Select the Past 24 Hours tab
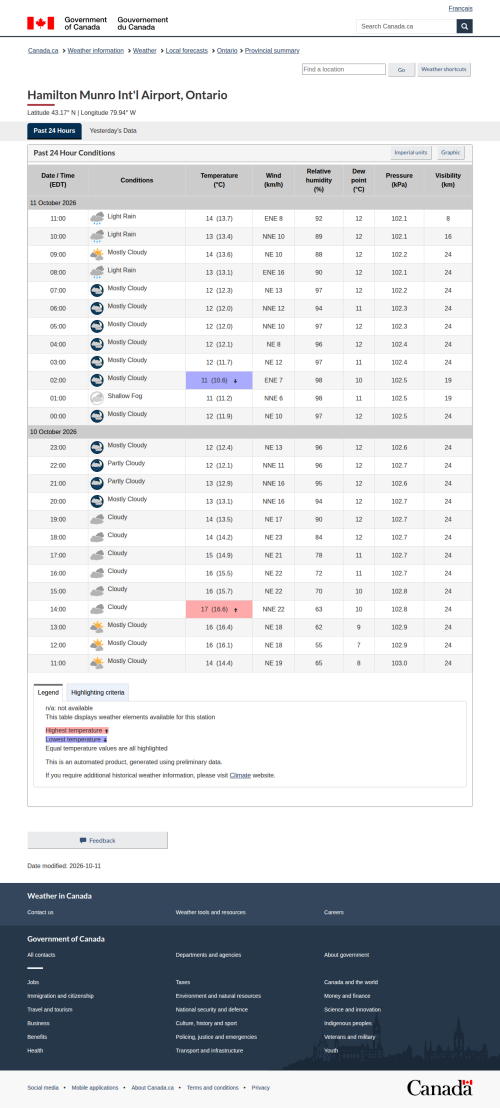The width and height of the screenshot is (500, 1108). tap(54, 131)
